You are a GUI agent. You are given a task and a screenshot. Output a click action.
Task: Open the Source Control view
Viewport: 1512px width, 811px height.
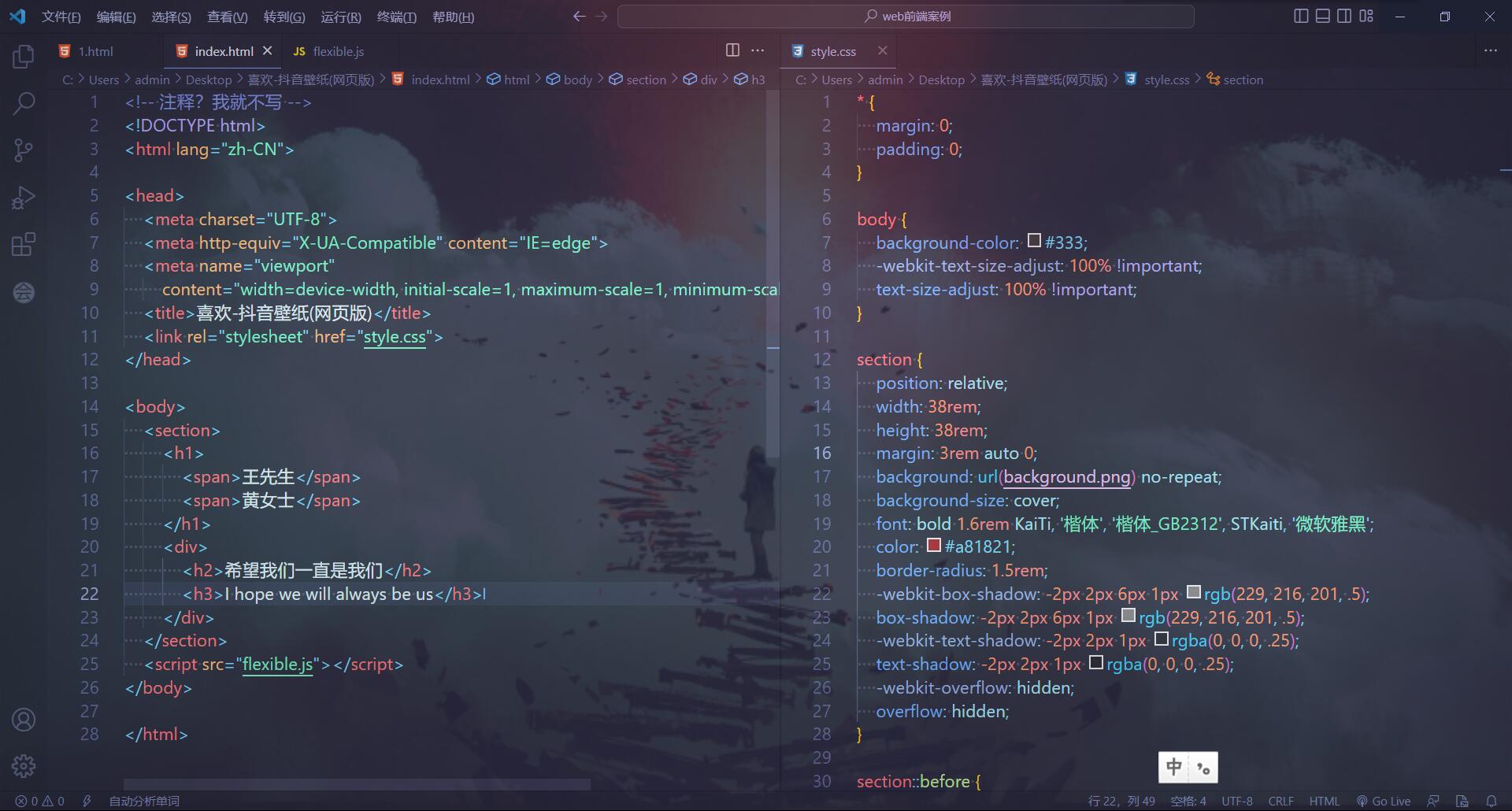[24, 150]
